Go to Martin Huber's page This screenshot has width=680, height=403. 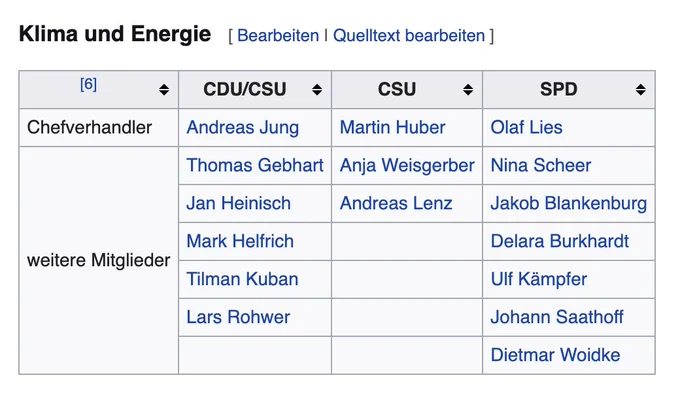[x=392, y=127]
